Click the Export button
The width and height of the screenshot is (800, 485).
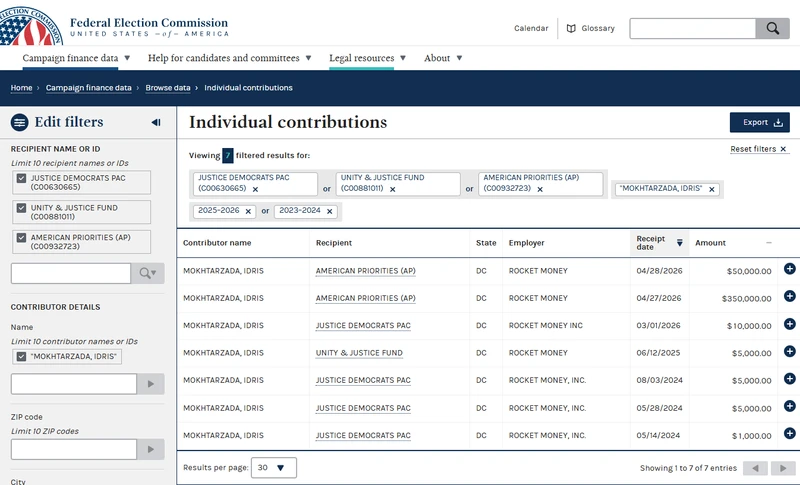pos(760,122)
